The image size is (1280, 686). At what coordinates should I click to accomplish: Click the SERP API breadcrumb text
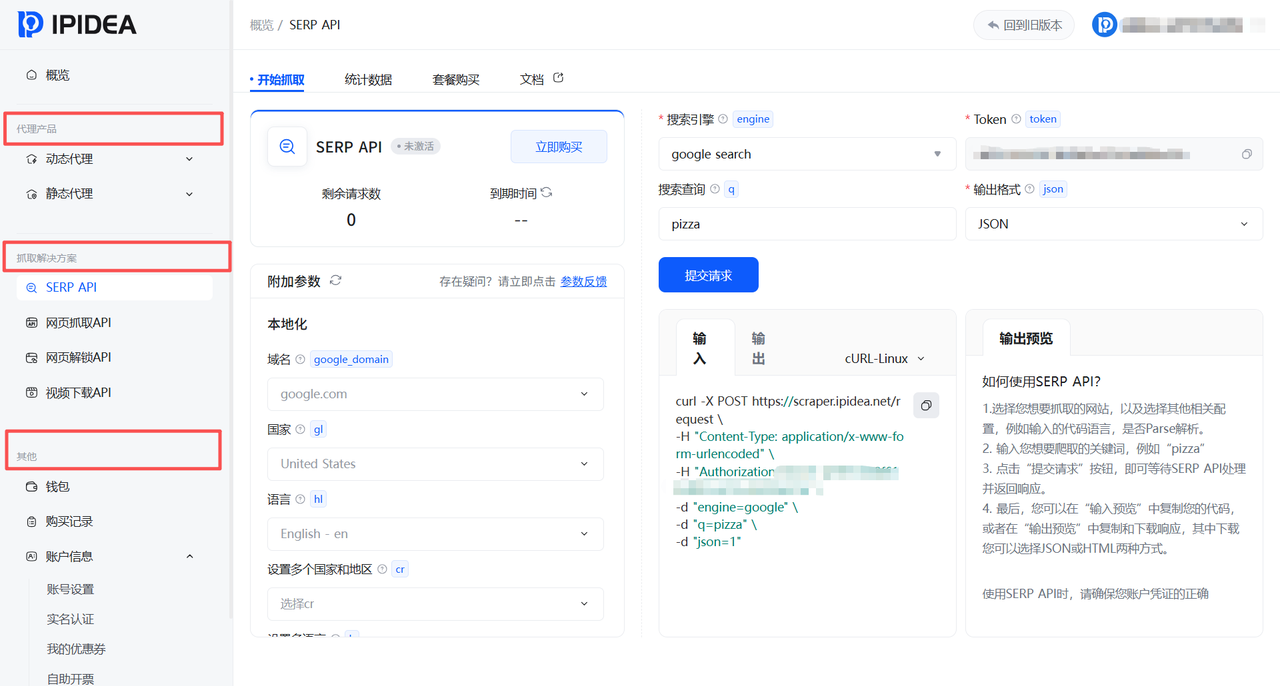[x=315, y=25]
